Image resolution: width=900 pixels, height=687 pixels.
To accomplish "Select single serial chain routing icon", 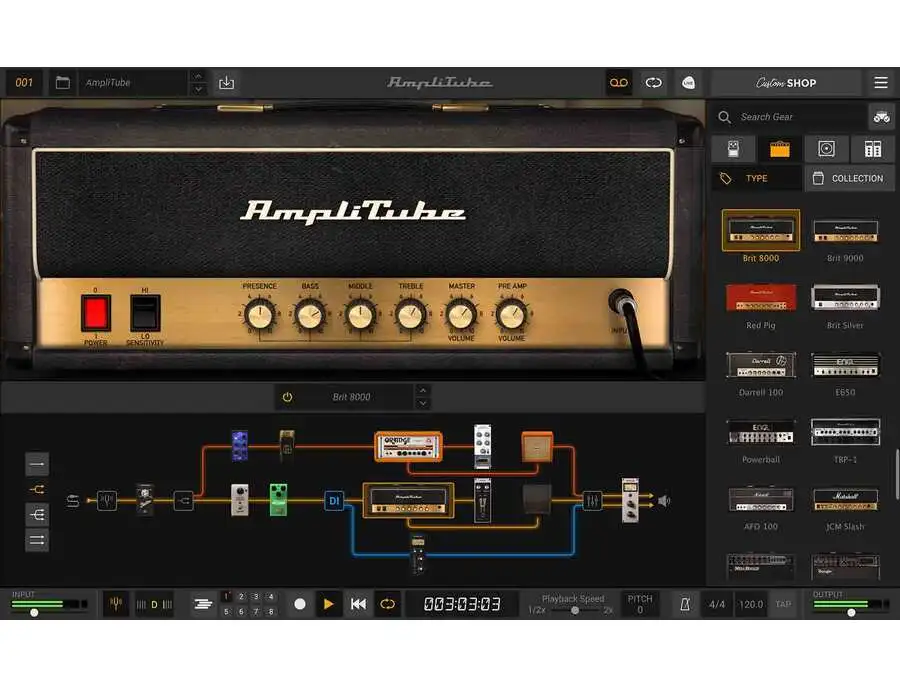I will click(37, 464).
